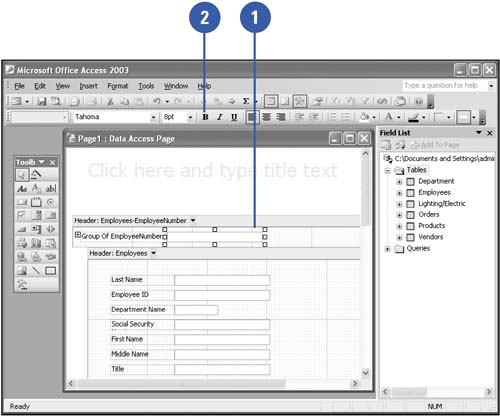Select the Option Button tool in Toolbox
The image size is (500, 416).
click(51, 202)
